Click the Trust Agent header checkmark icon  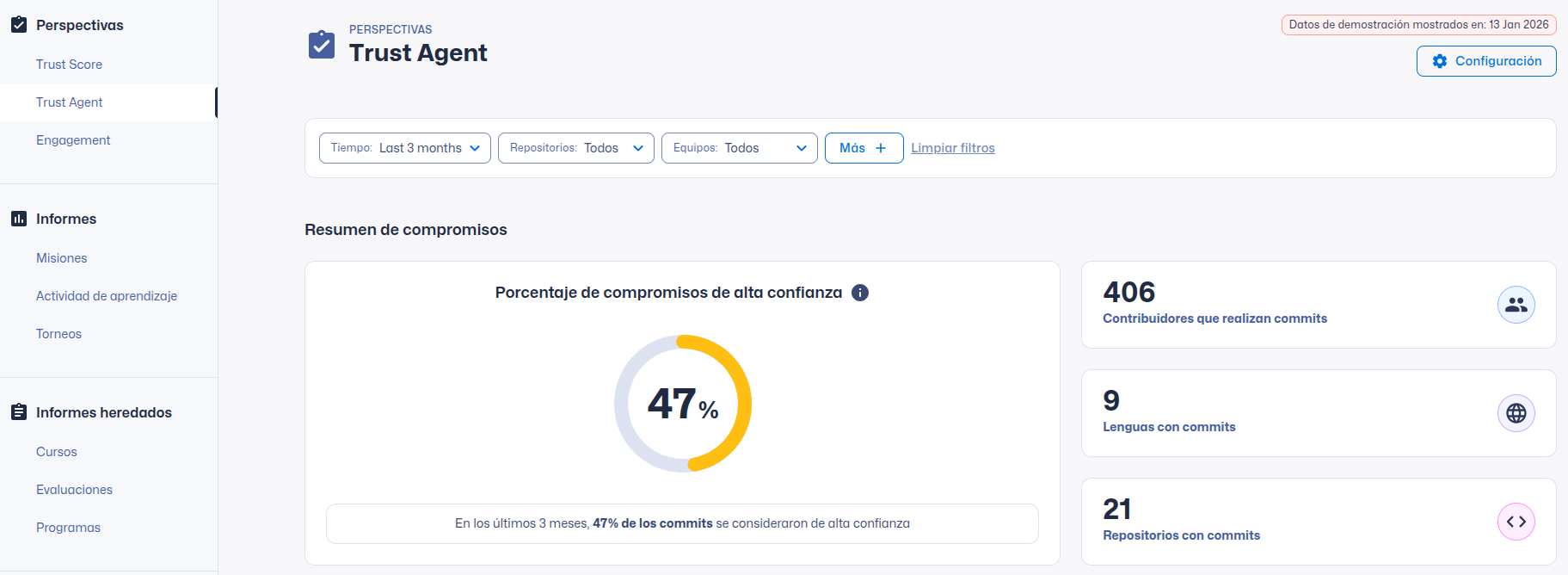pos(322,45)
